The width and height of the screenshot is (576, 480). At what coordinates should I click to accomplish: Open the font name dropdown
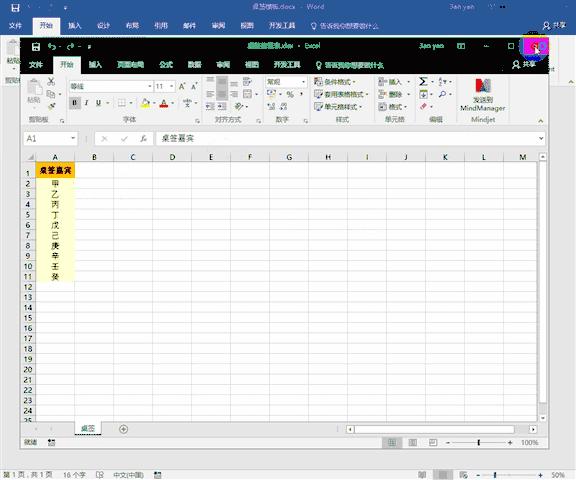point(150,86)
